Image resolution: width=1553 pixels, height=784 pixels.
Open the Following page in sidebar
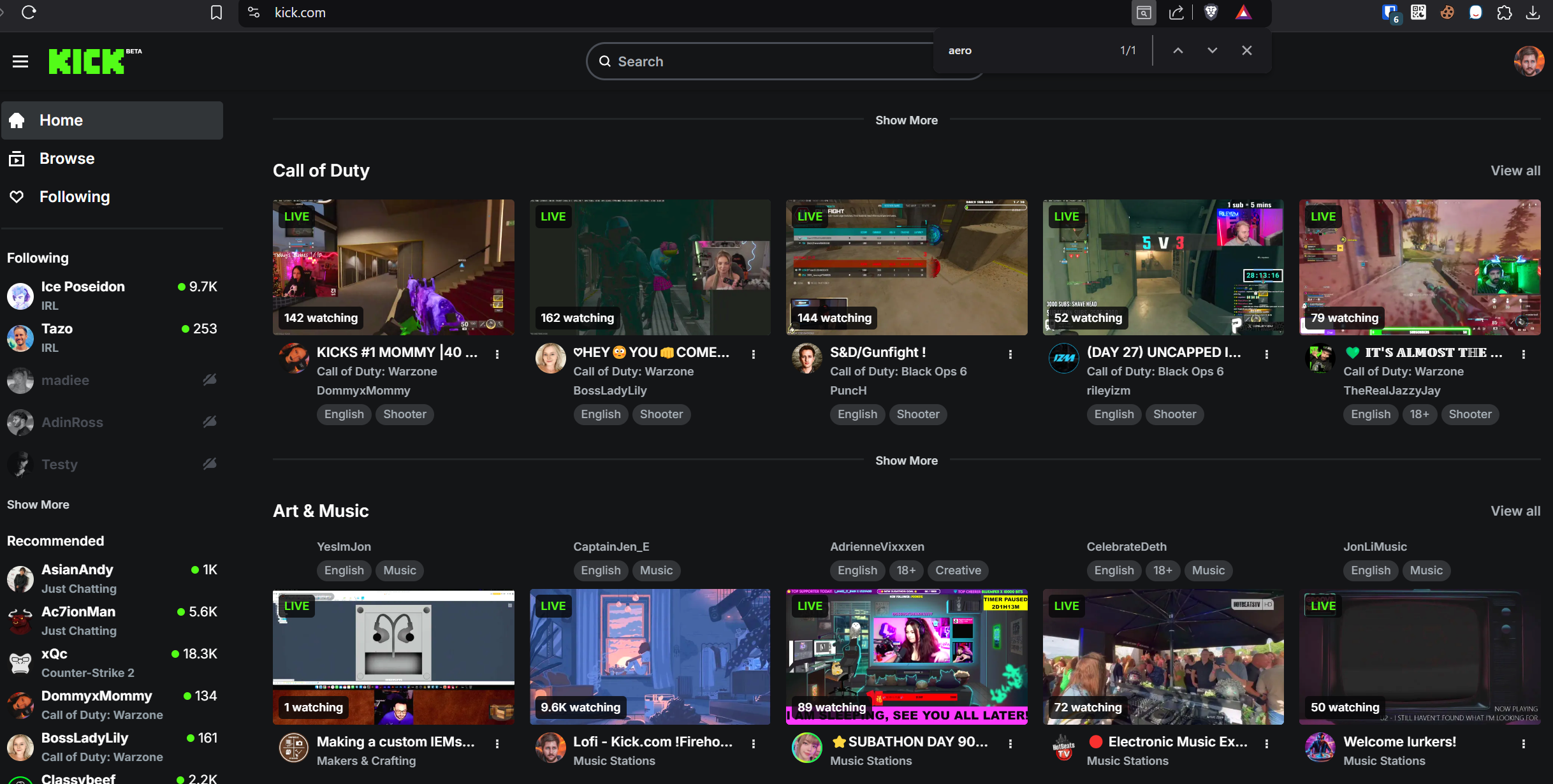(75, 196)
